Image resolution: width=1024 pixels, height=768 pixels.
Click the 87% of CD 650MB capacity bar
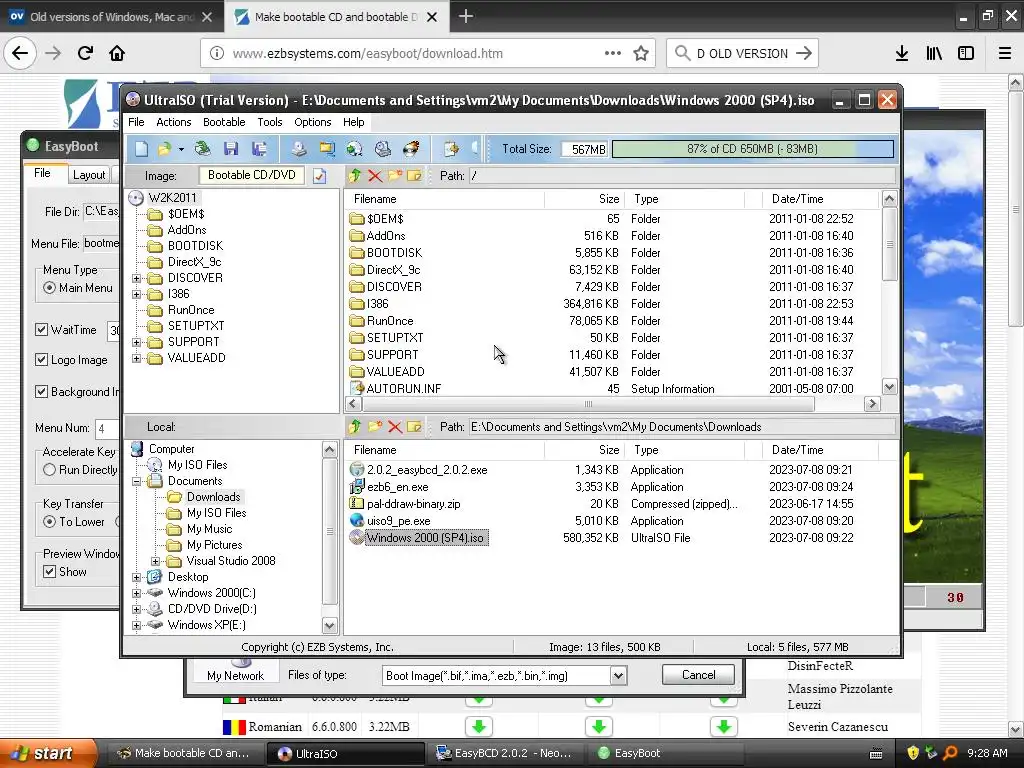[x=752, y=149]
